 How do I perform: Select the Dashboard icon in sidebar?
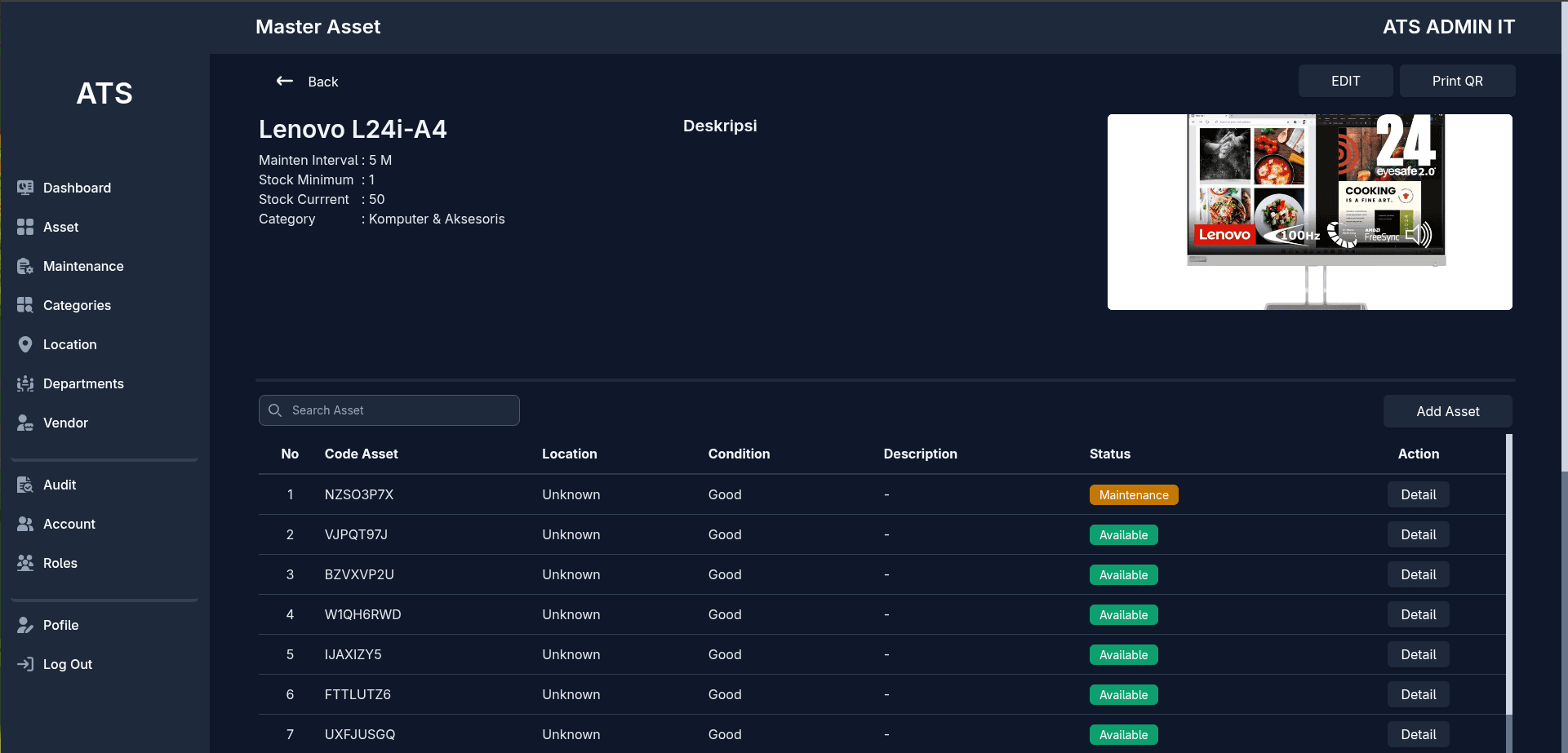(24, 188)
